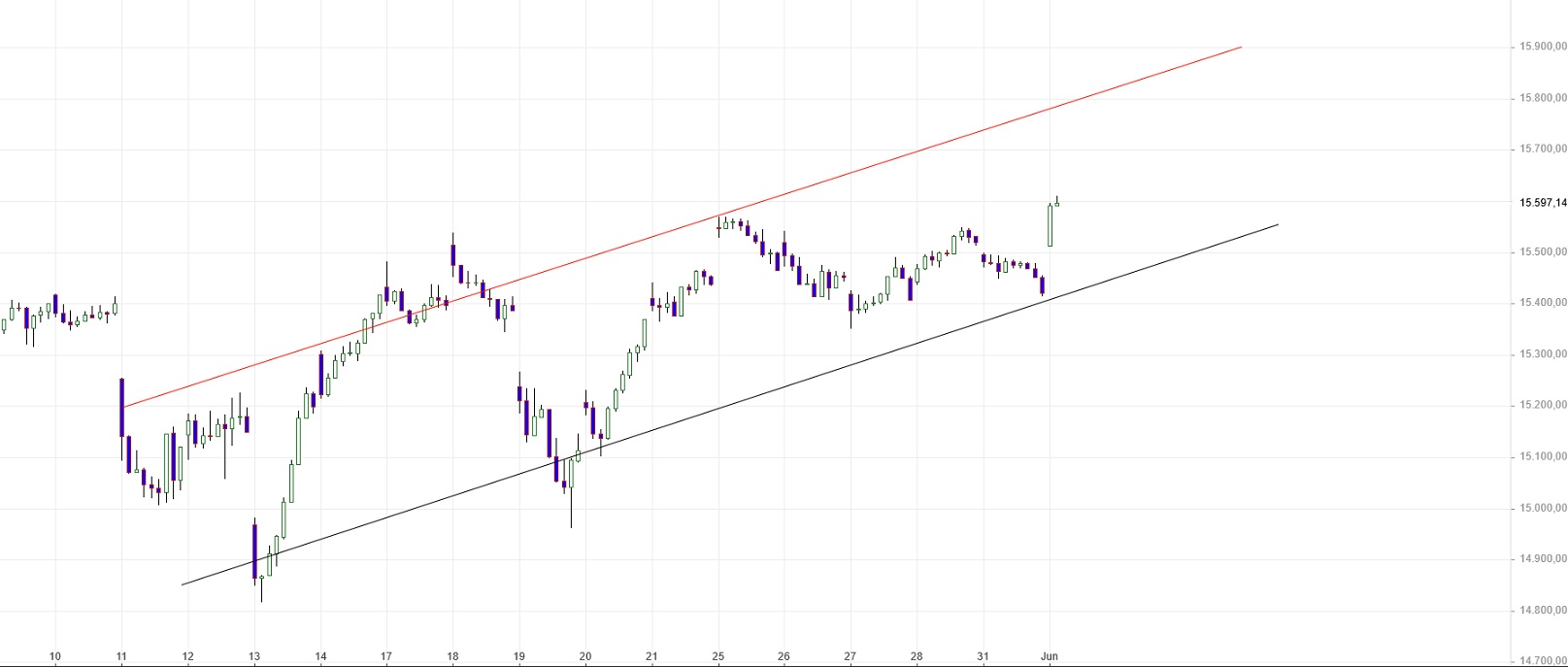The height and width of the screenshot is (667, 1568).
Task: Select date label 25 on the time axis
Action: 718,656
